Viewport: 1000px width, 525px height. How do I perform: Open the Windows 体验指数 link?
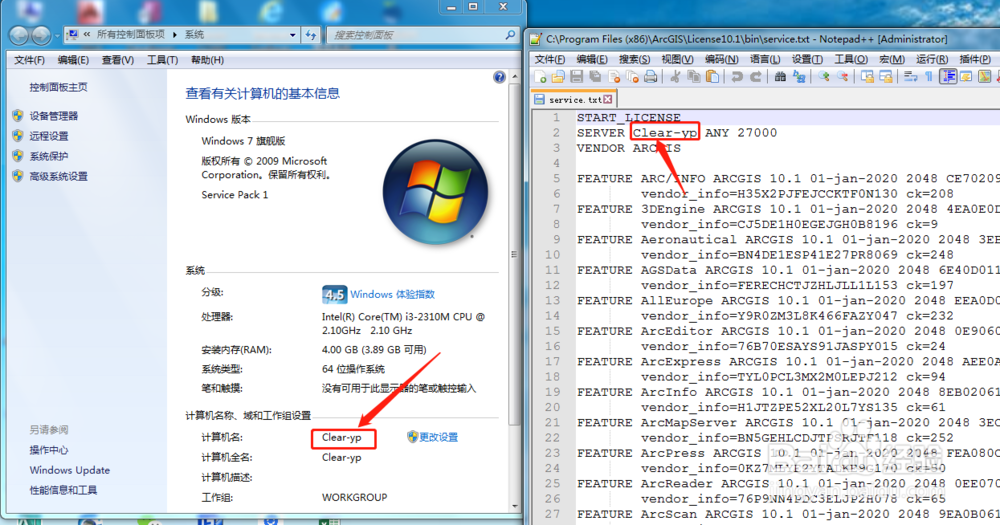(392, 294)
